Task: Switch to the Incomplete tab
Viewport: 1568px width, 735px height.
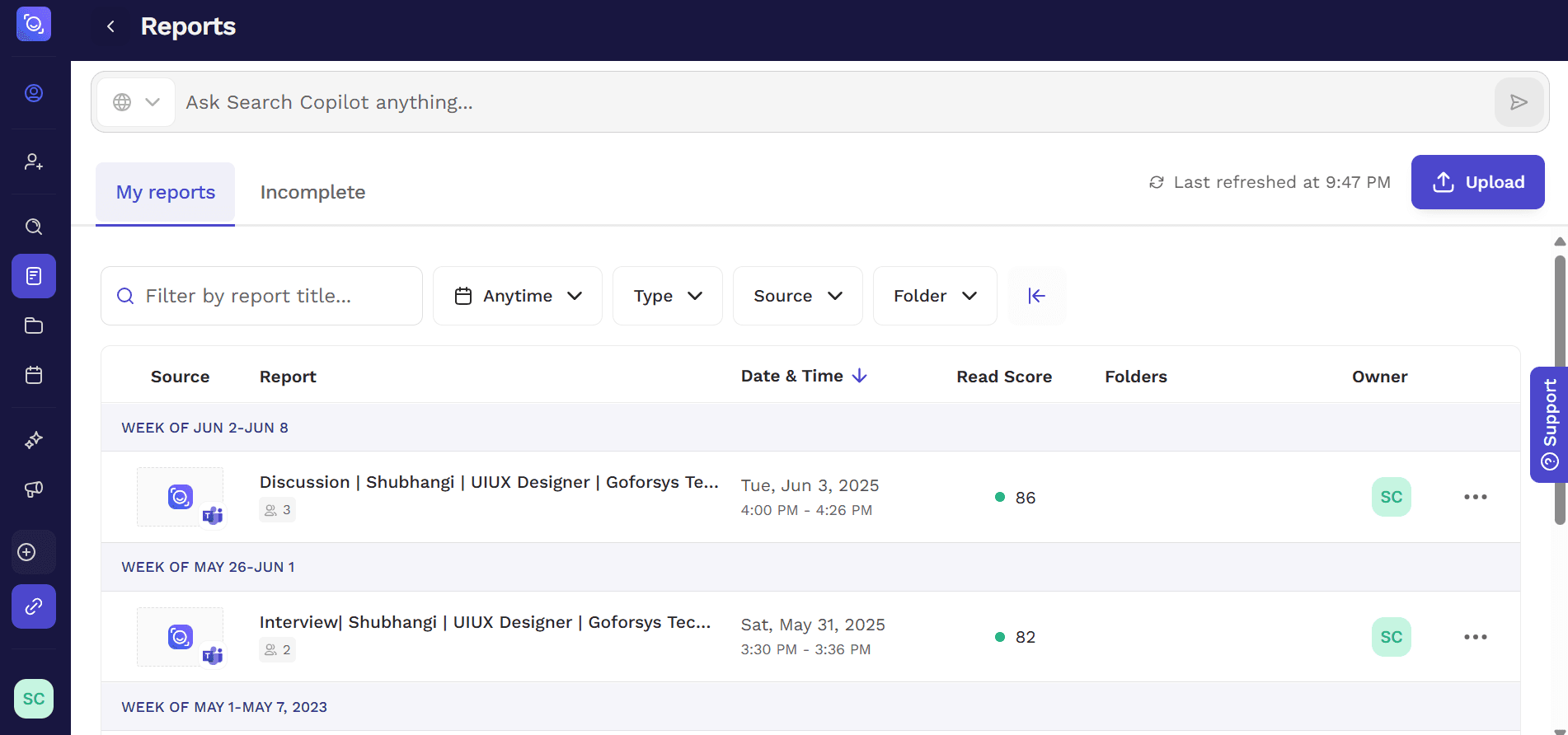Action: pos(313,193)
